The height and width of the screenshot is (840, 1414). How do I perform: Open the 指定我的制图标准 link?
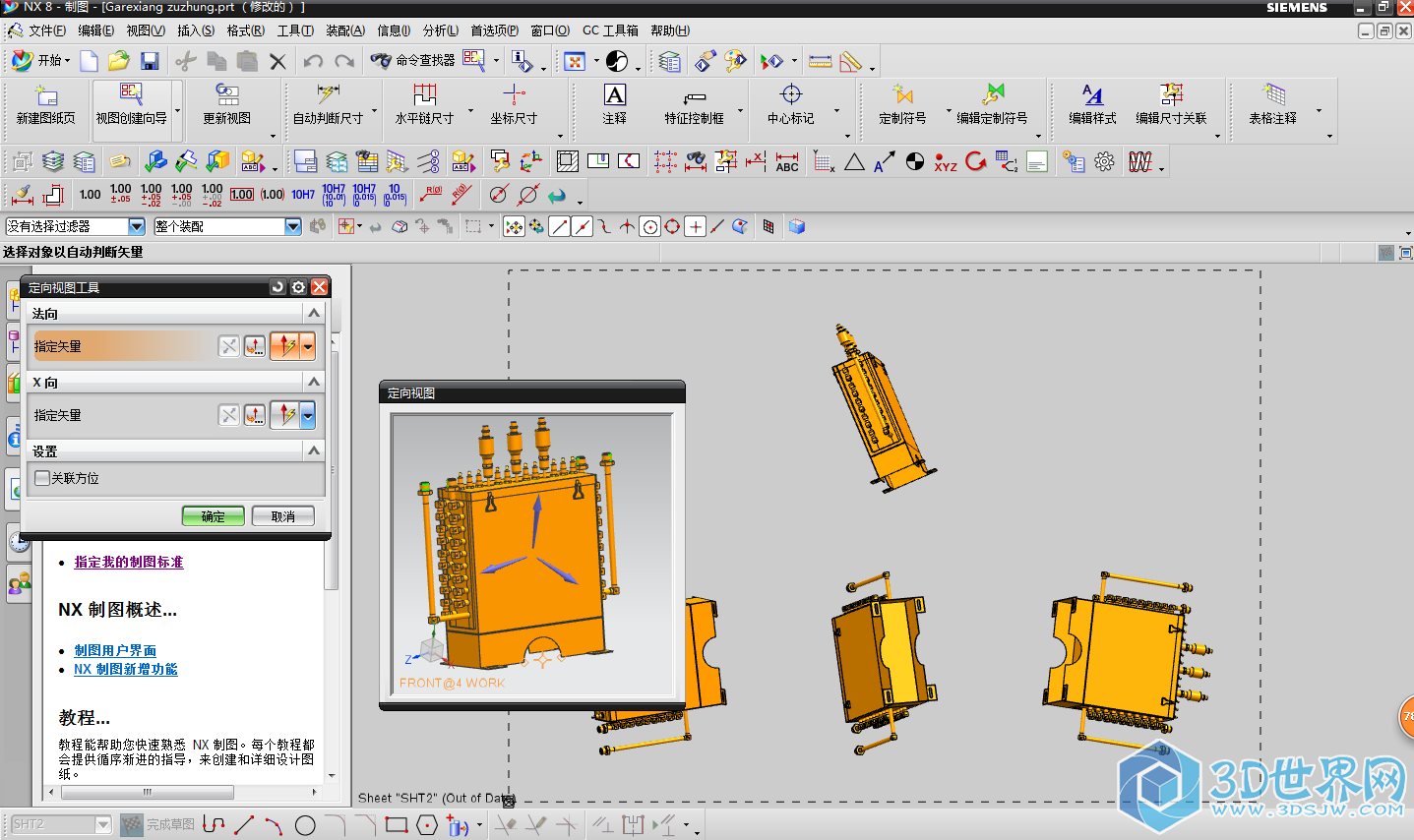point(129,562)
